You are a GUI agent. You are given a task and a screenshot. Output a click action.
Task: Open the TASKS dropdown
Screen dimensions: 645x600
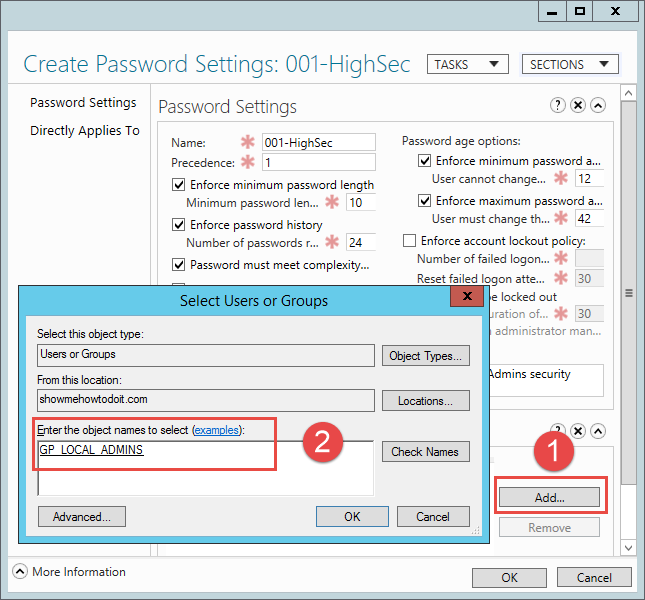pyautogui.click(x=468, y=64)
